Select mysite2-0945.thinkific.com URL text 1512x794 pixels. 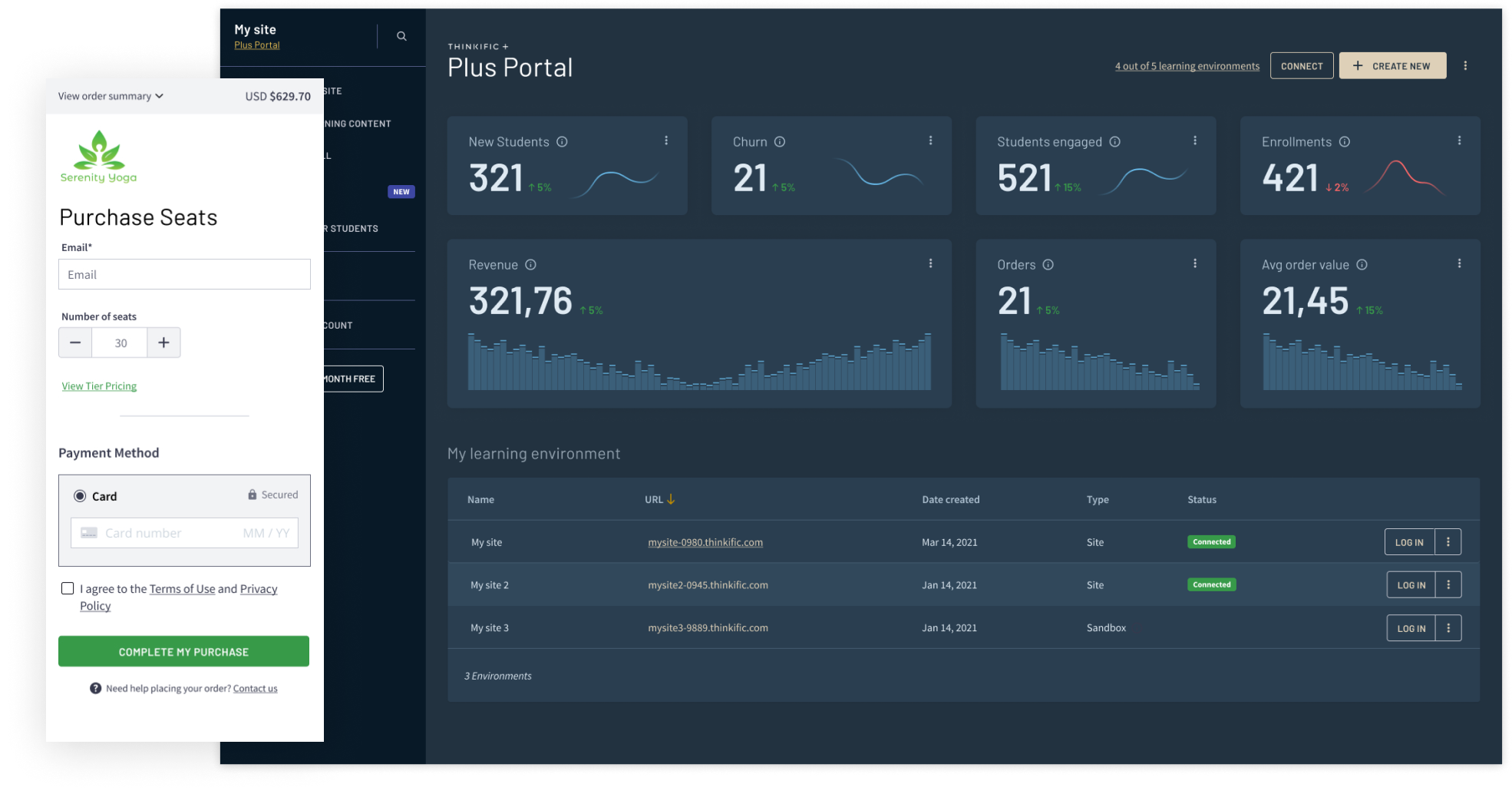[x=708, y=585]
